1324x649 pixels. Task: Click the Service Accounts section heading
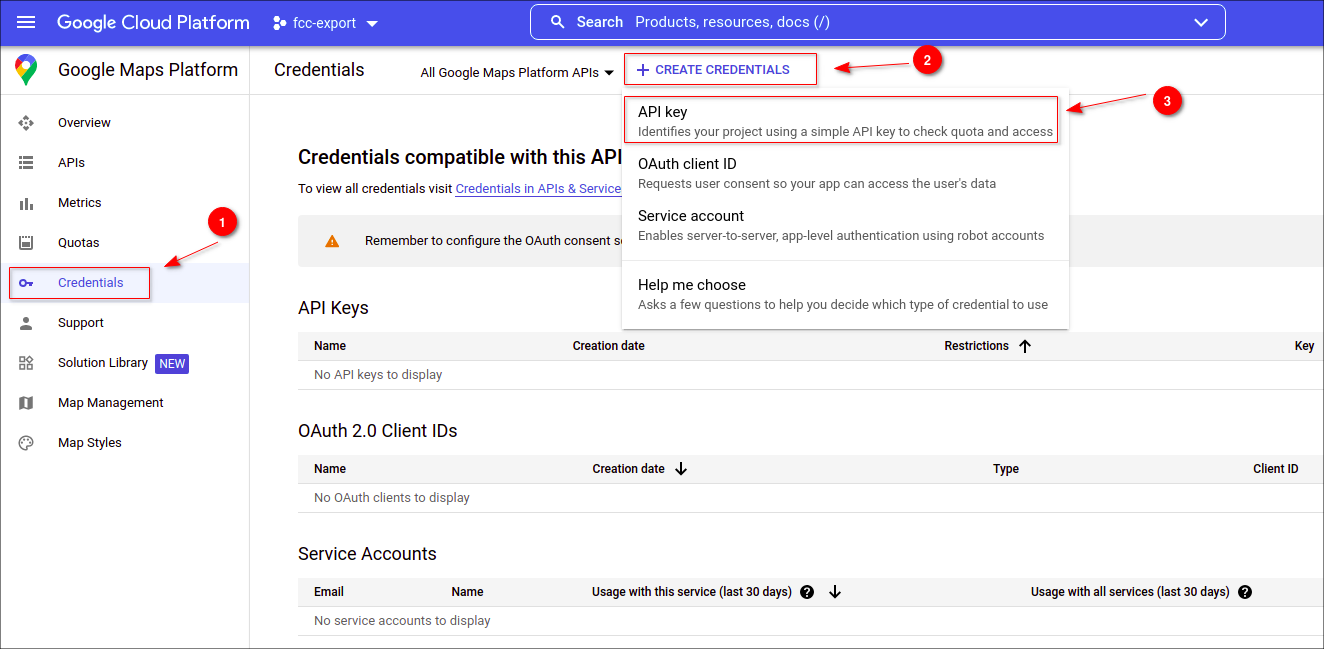click(367, 554)
